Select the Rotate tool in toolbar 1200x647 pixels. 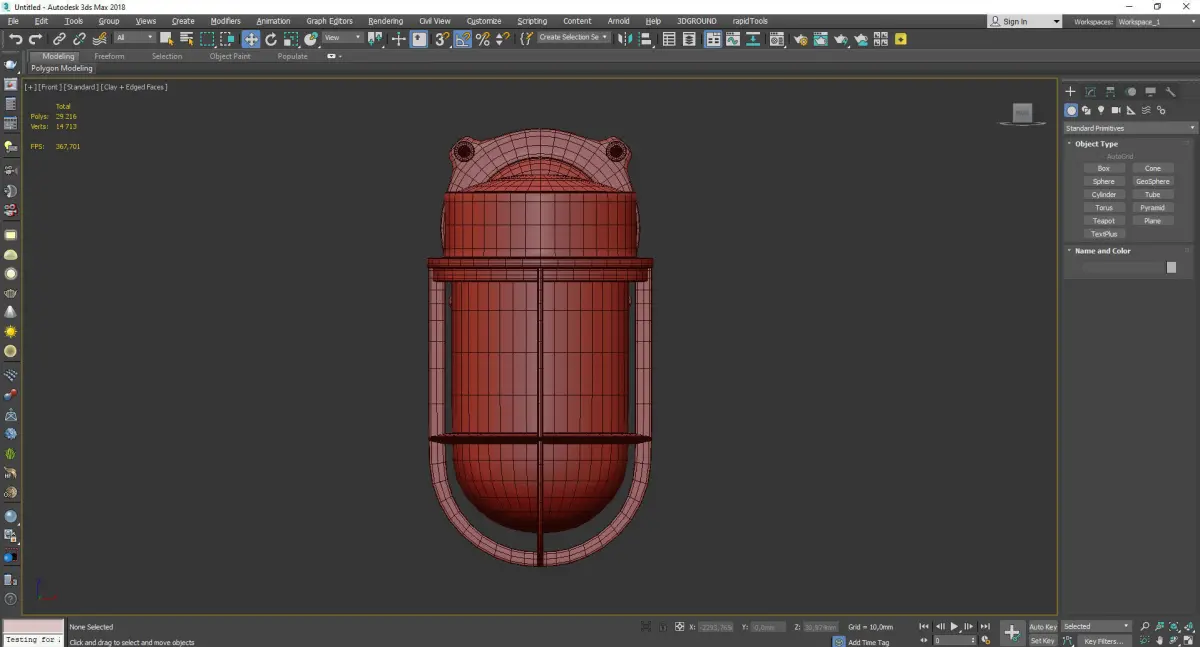pos(271,39)
